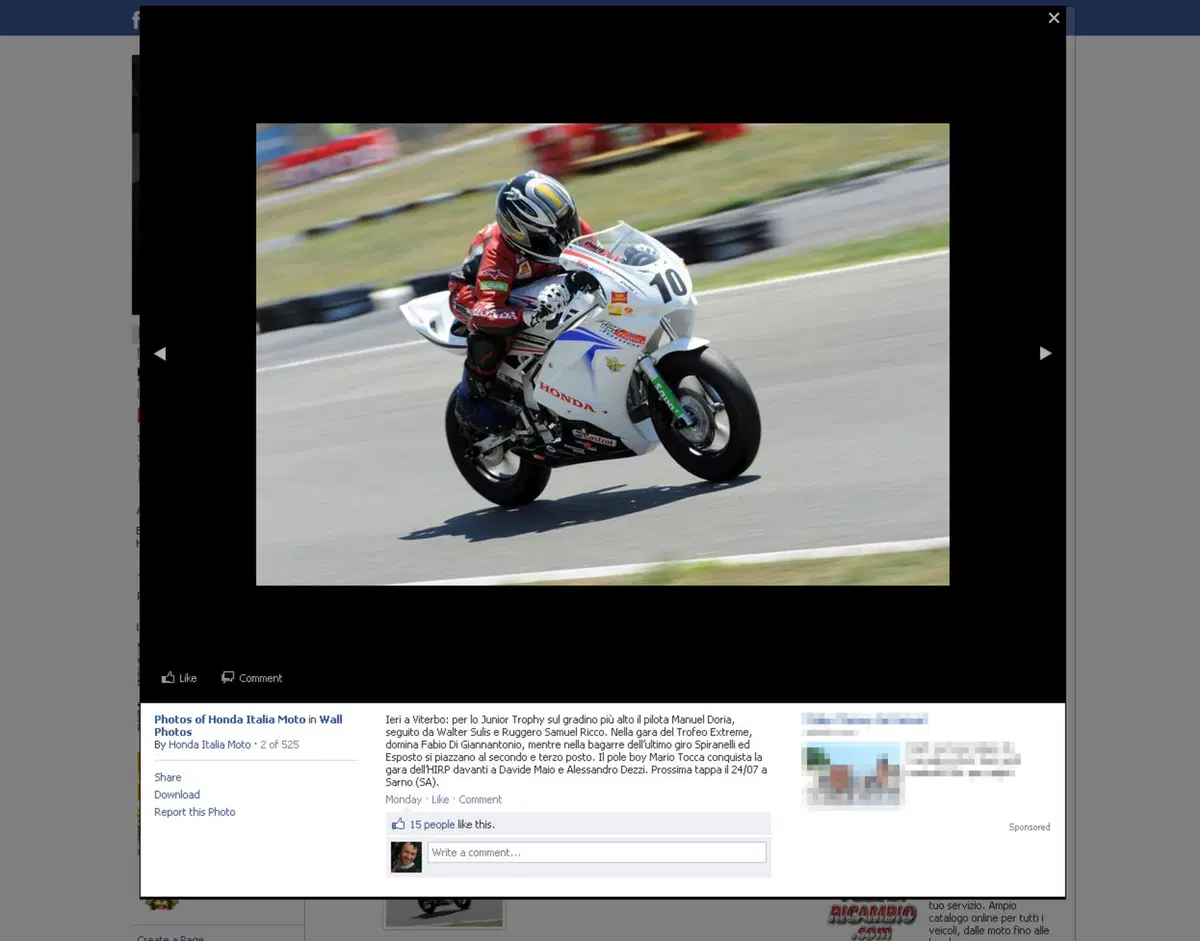Open the Wall Photos album link
This screenshot has height=941, width=1200.
[x=248, y=725]
